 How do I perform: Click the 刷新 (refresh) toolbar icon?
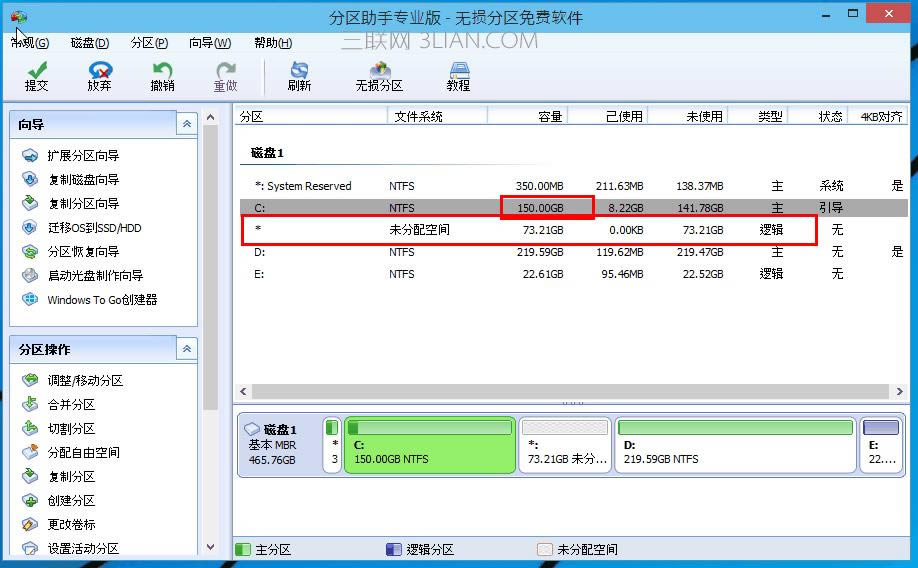[299, 77]
